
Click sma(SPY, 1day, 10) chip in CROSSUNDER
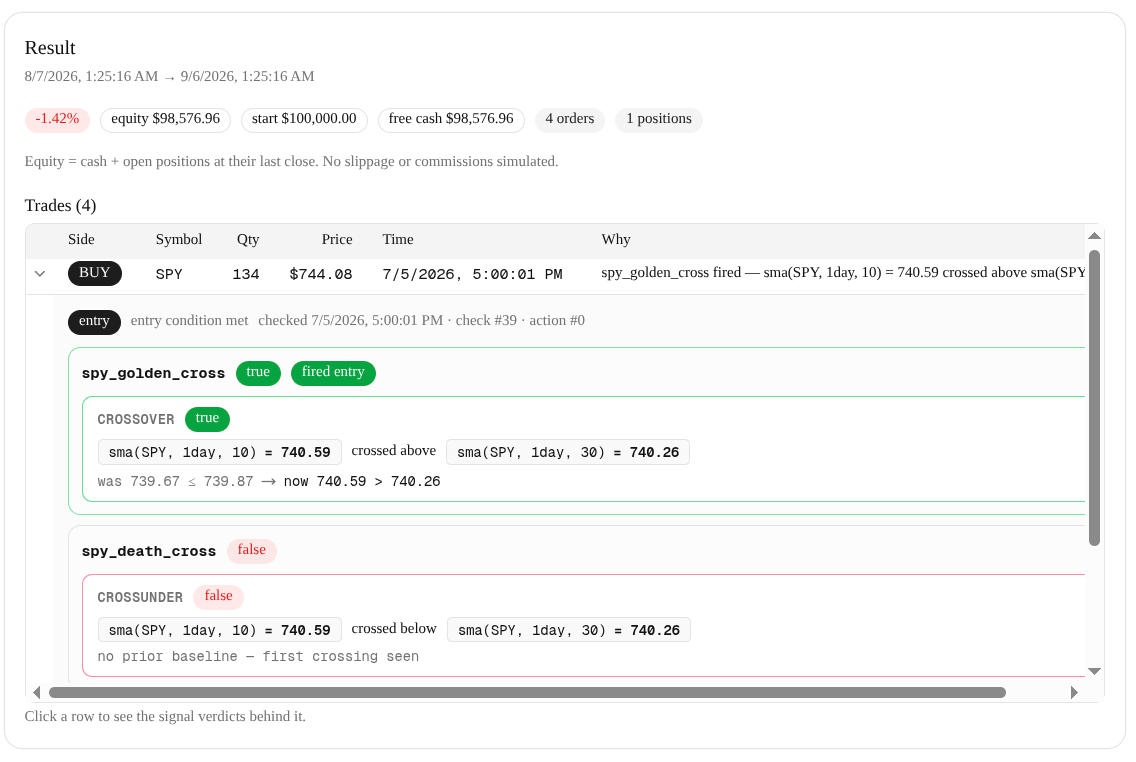(x=220, y=630)
